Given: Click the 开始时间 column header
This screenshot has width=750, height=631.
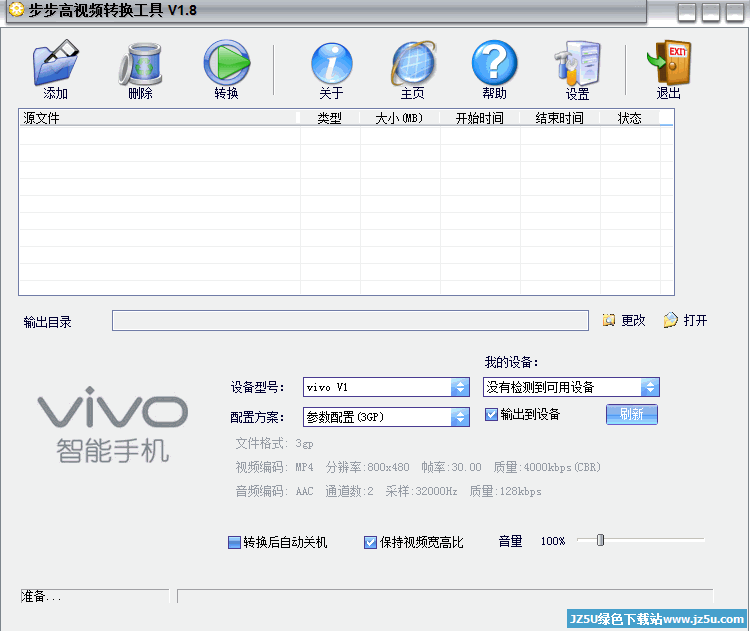Looking at the screenshot, I should [x=480, y=118].
